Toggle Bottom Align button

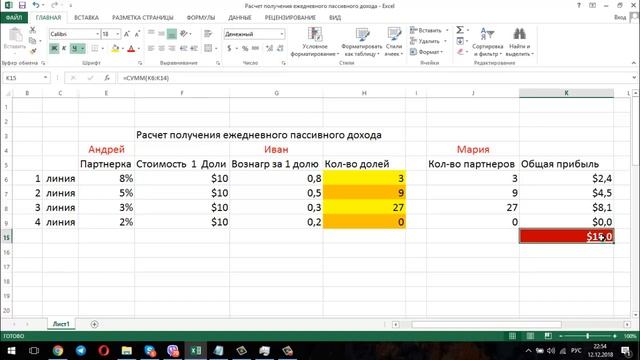[x=171, y=34]
